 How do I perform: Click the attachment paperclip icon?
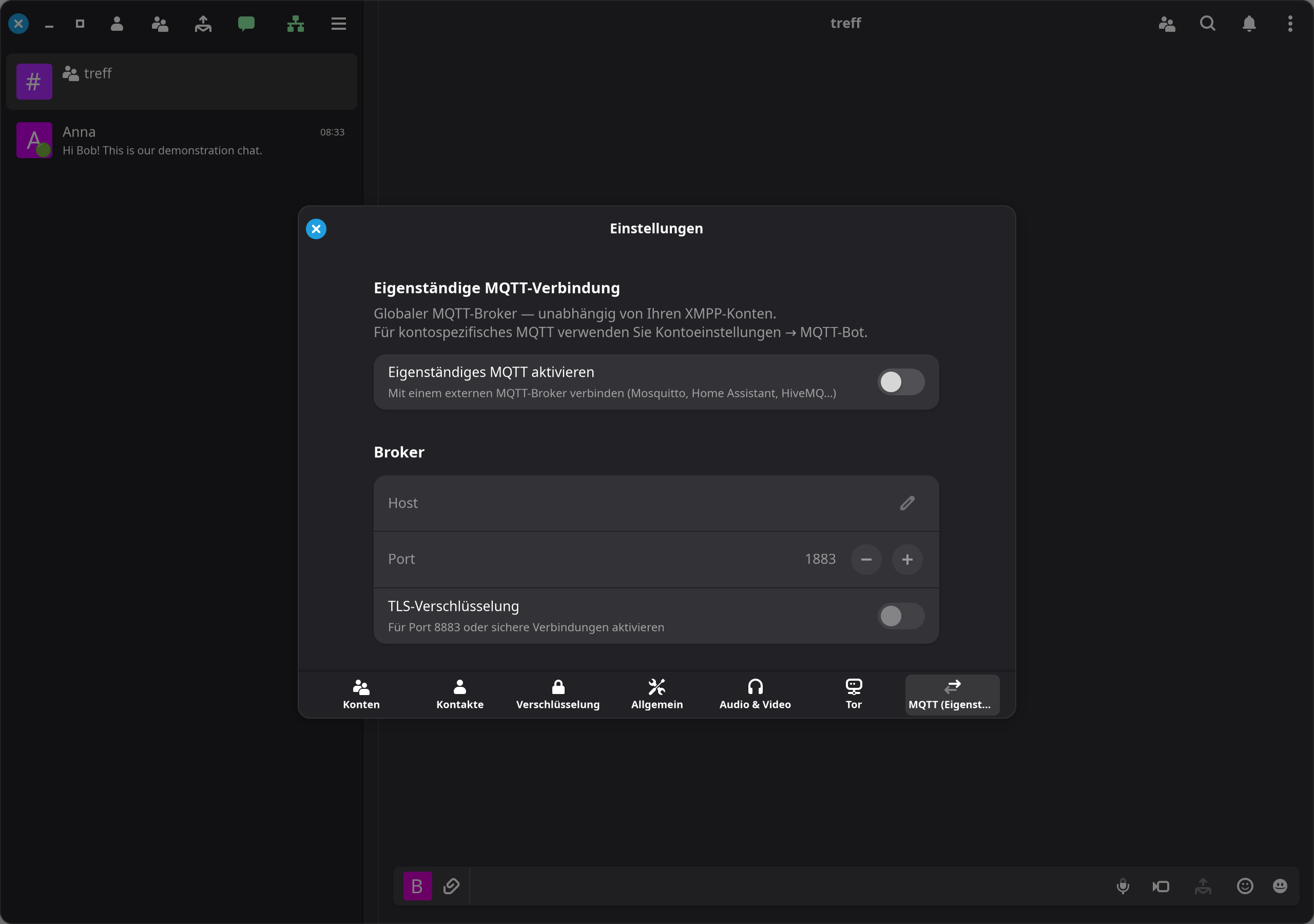451,886
